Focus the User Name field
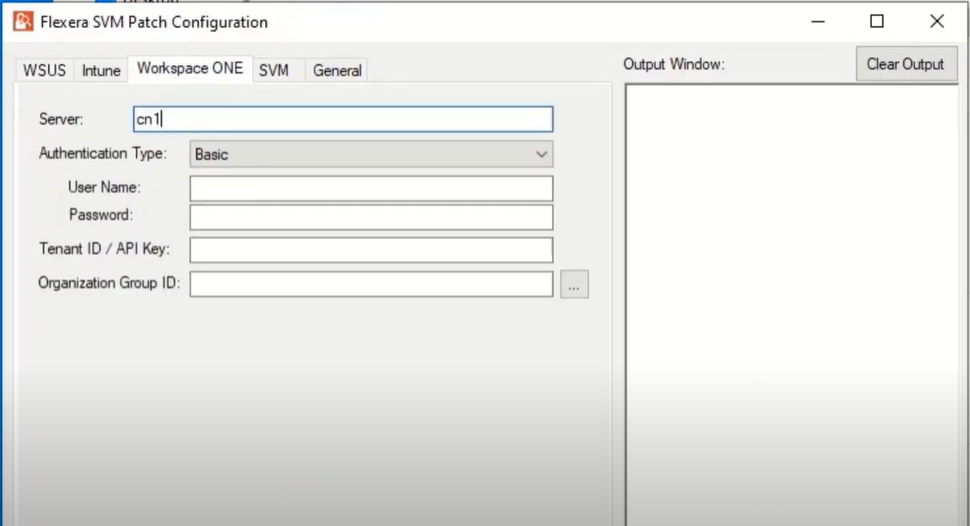 tap(371, 189)
